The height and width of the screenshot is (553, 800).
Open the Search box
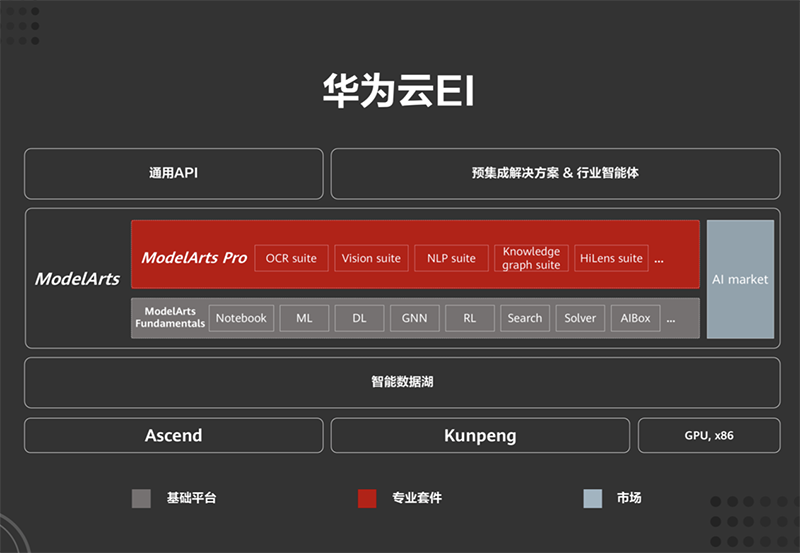point(524,318)
